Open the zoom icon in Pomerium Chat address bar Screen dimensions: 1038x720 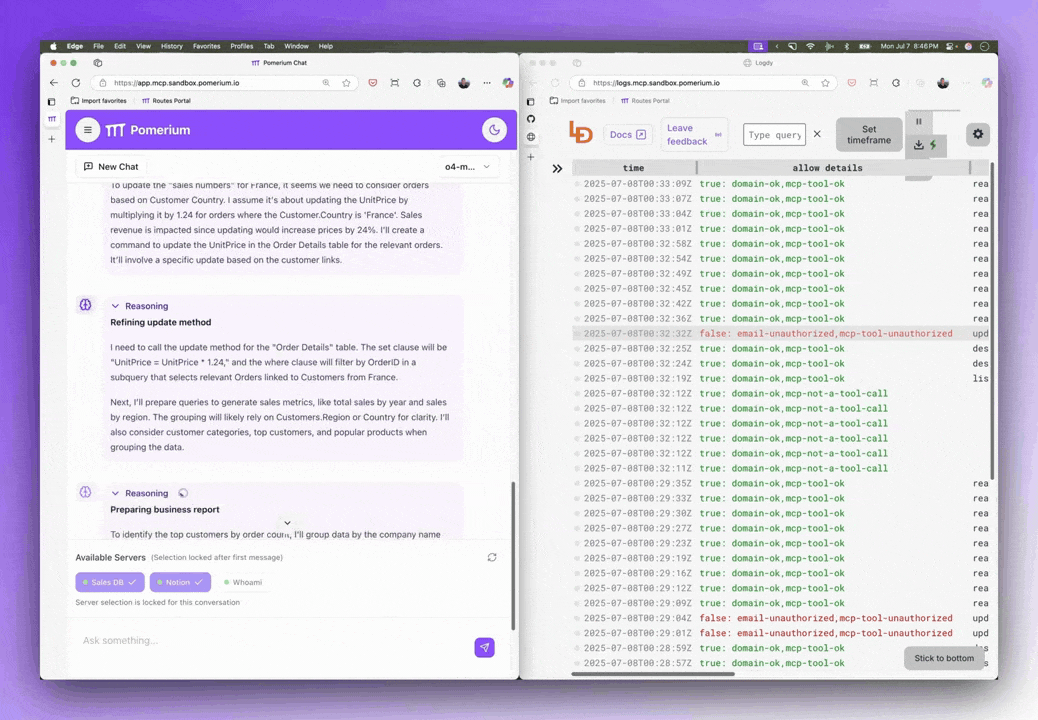point(326,83)
